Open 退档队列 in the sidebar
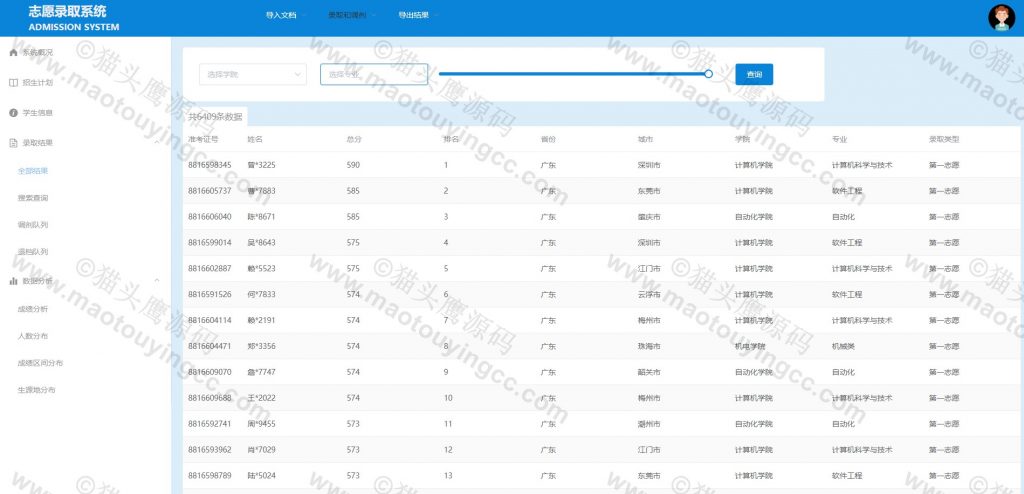Screen dimensions: 1024x494 tap(33, 252)
